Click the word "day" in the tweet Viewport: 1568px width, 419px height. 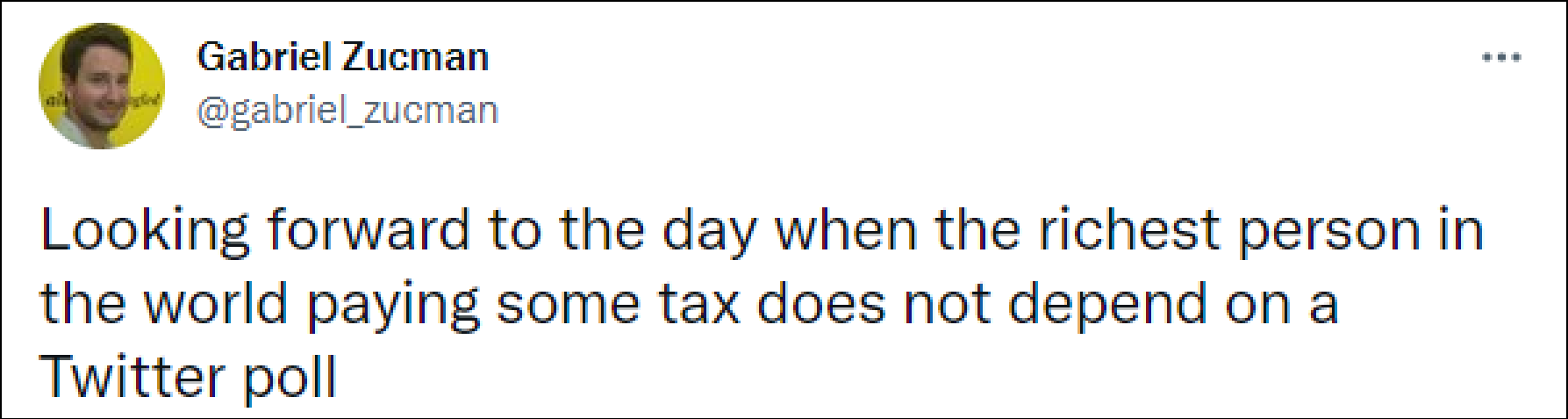tap(709, 232)
